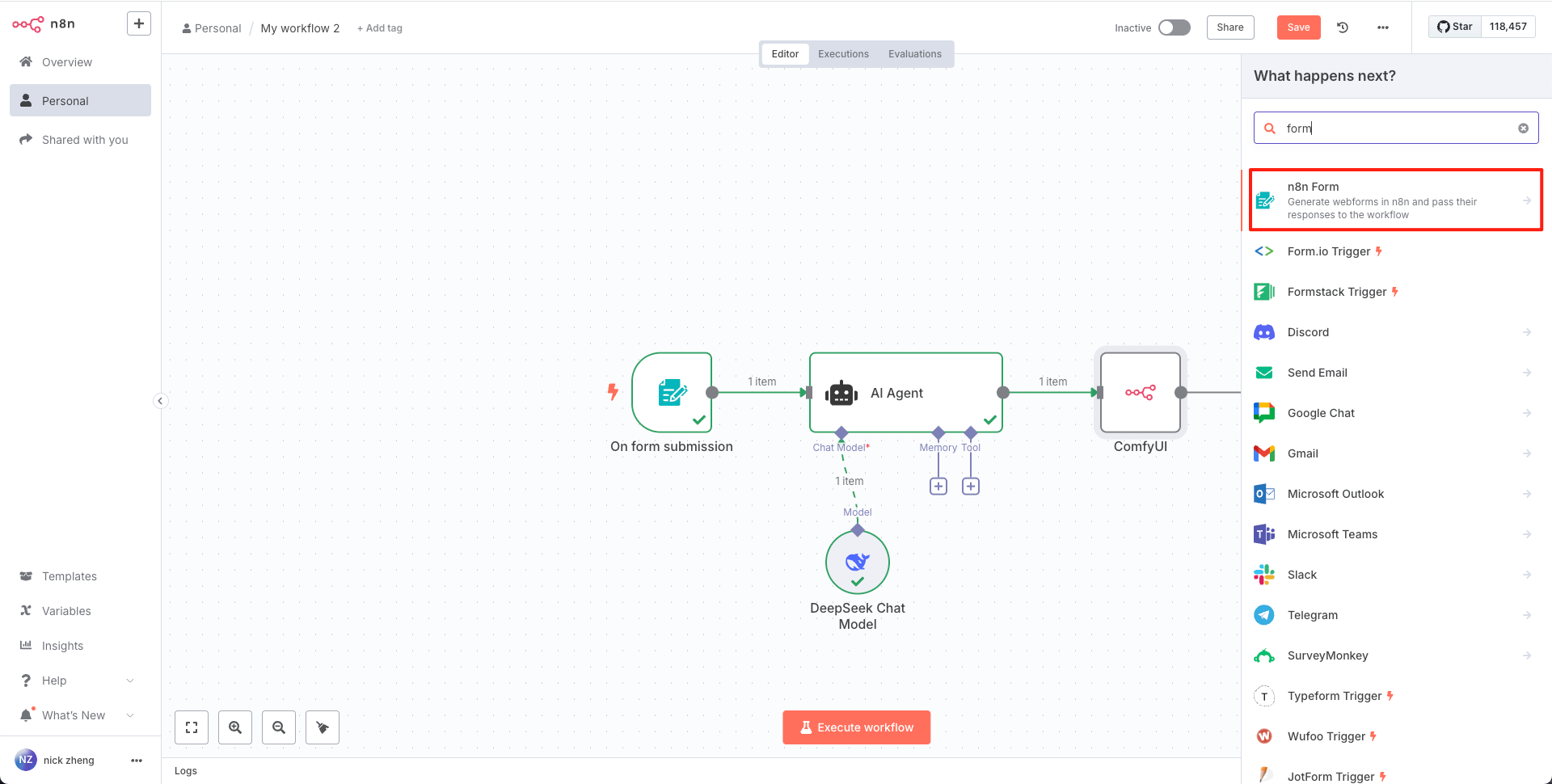Select Personal in the sidebar

point(80,101)
